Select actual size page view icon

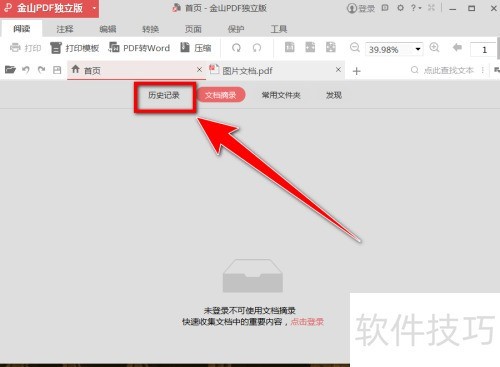click(x=290, y=47)
